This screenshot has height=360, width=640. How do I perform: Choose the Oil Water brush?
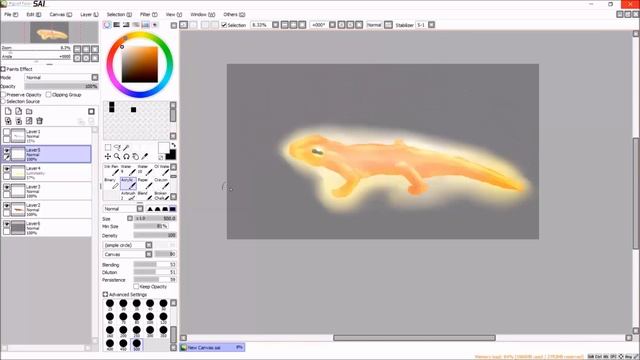pos(161,170)
